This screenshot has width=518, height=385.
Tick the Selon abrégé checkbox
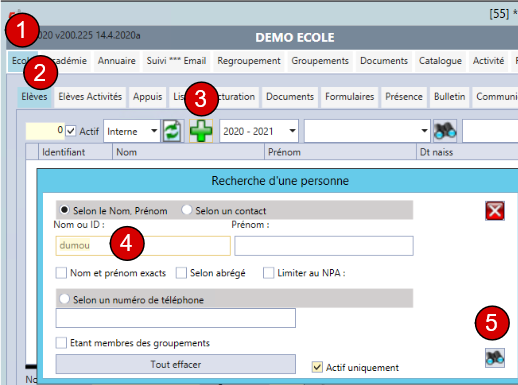tap(181, 273)
